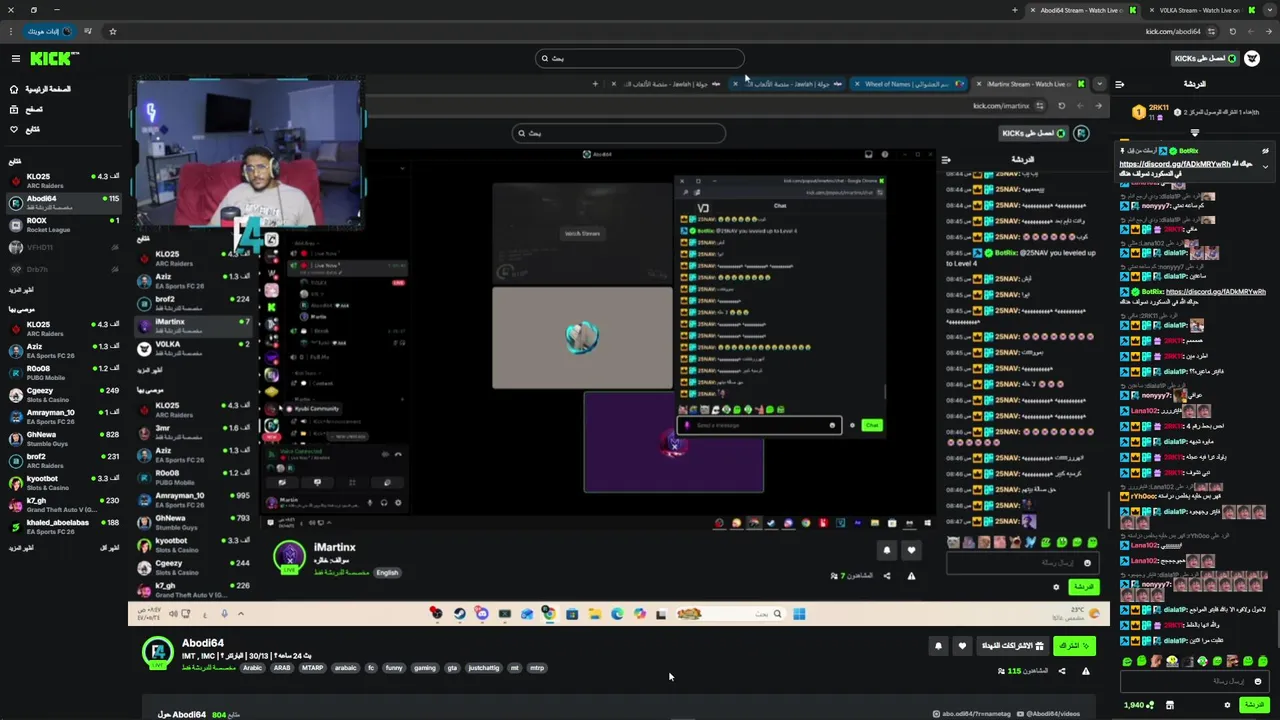The image size is (1280, 720).
Task: Click the green subscribe button
Action: 1074,646
